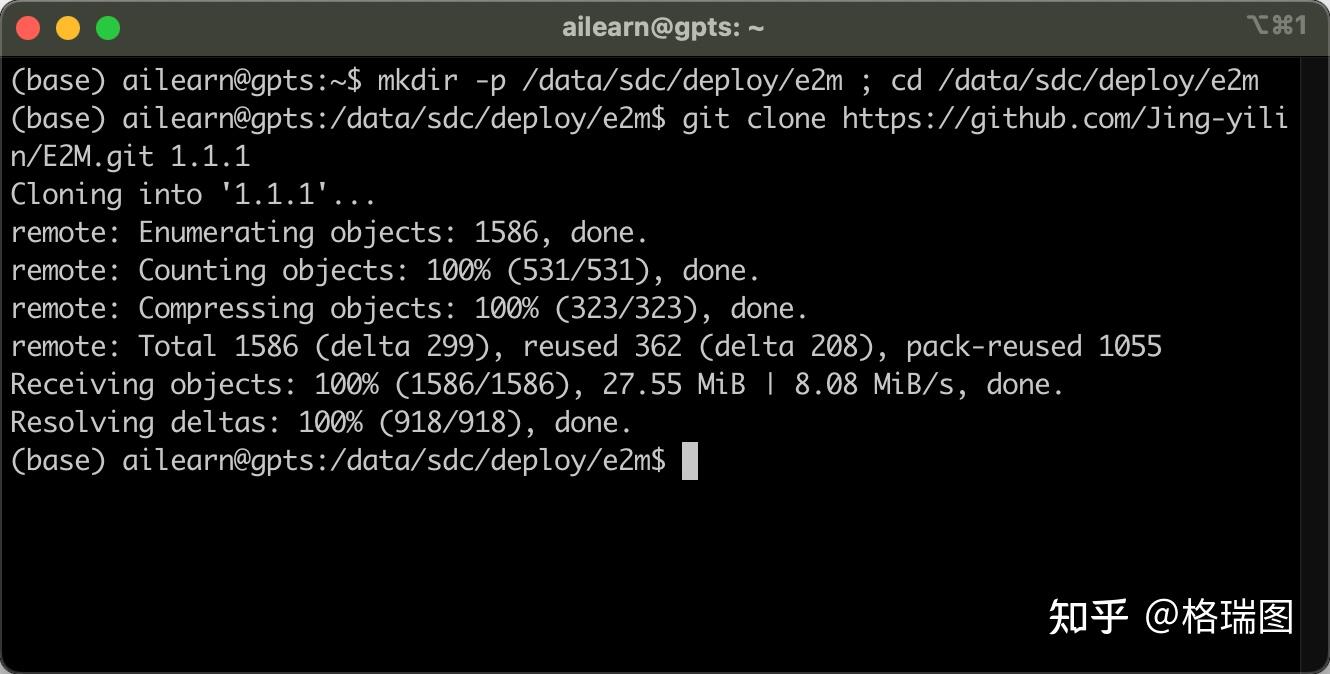Select the Enumerating objects: 1586 line
The image size is (1330, 674).
329,233
